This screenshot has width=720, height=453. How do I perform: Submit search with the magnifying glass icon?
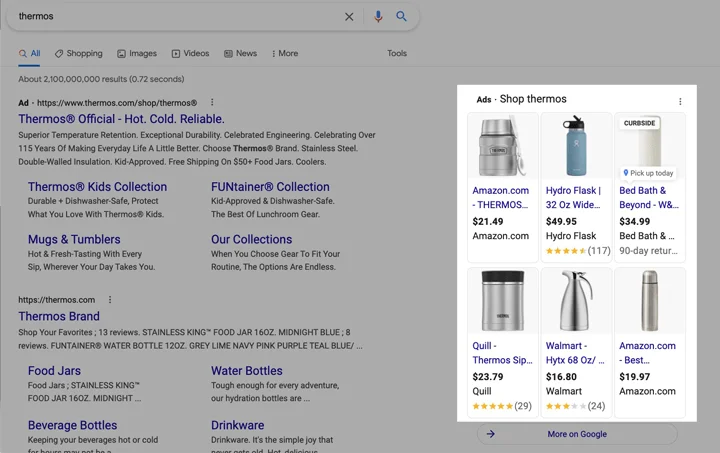(401, 17)
